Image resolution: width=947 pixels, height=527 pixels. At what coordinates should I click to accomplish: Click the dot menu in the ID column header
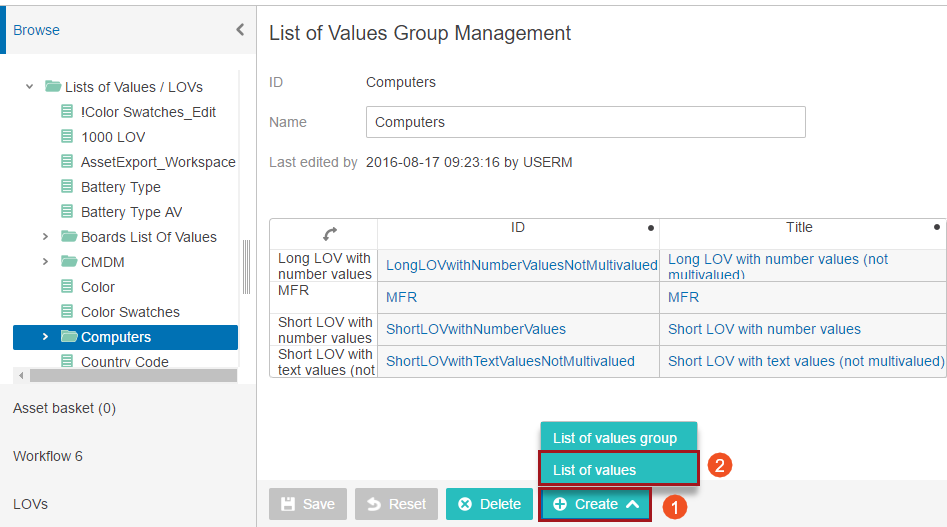(x=650, y=228)
